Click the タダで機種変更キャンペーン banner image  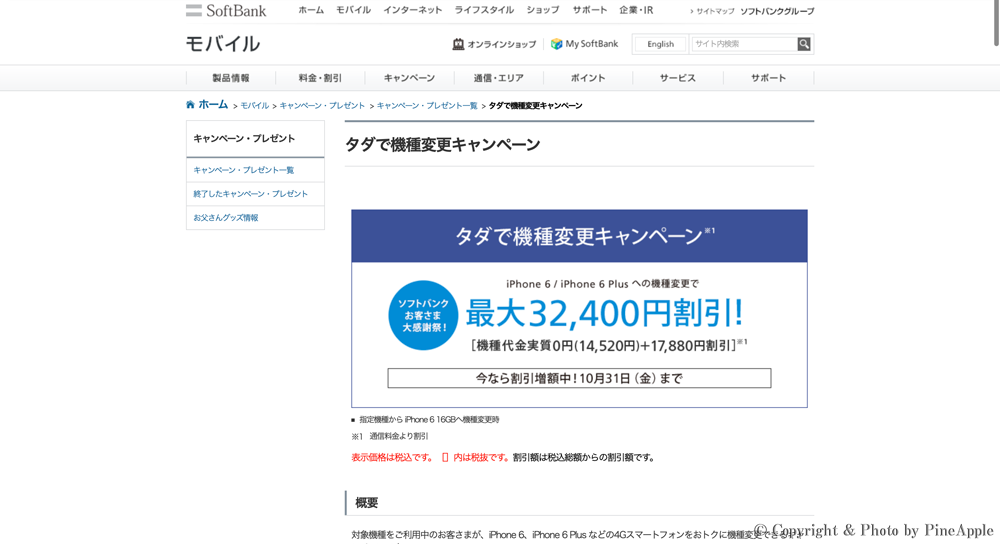(x=579, y=308)
